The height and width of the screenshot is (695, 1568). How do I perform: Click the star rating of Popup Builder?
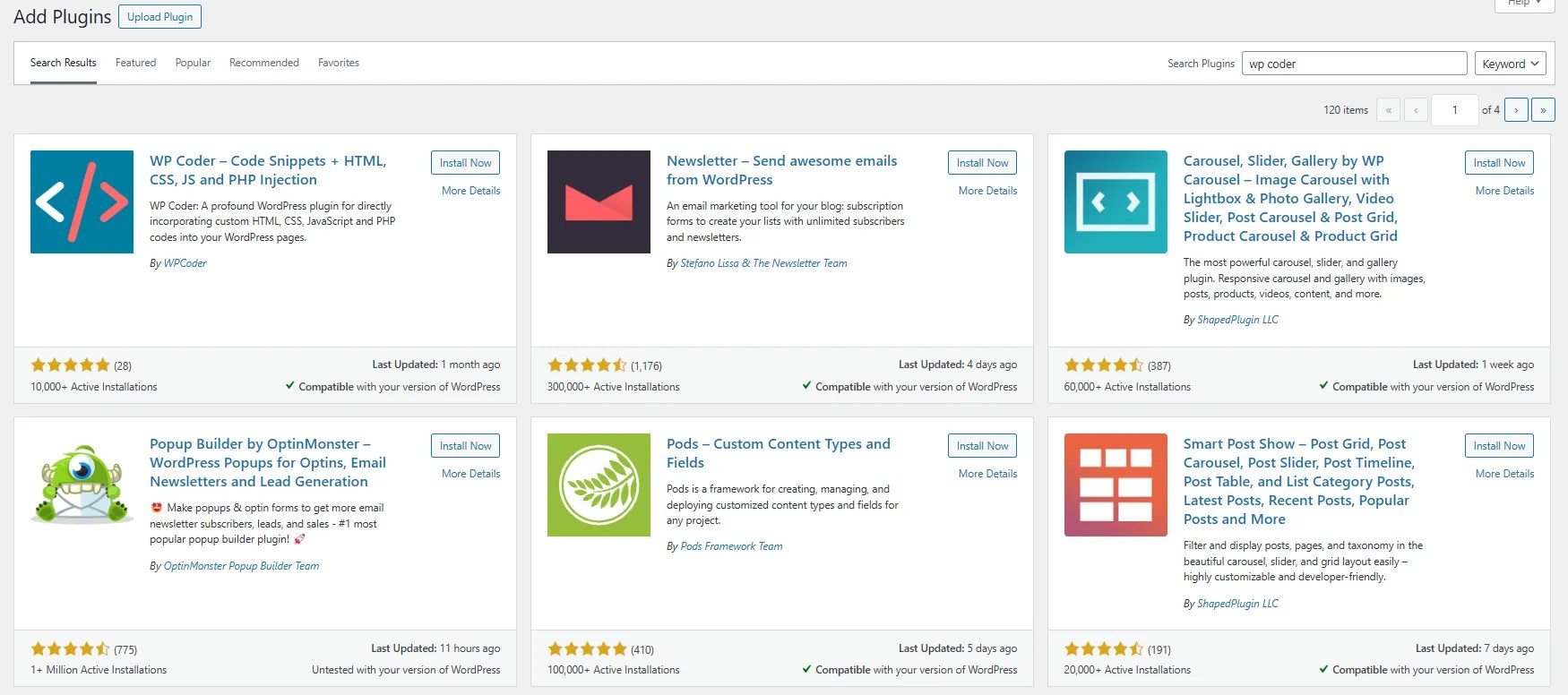coord(70,649)
